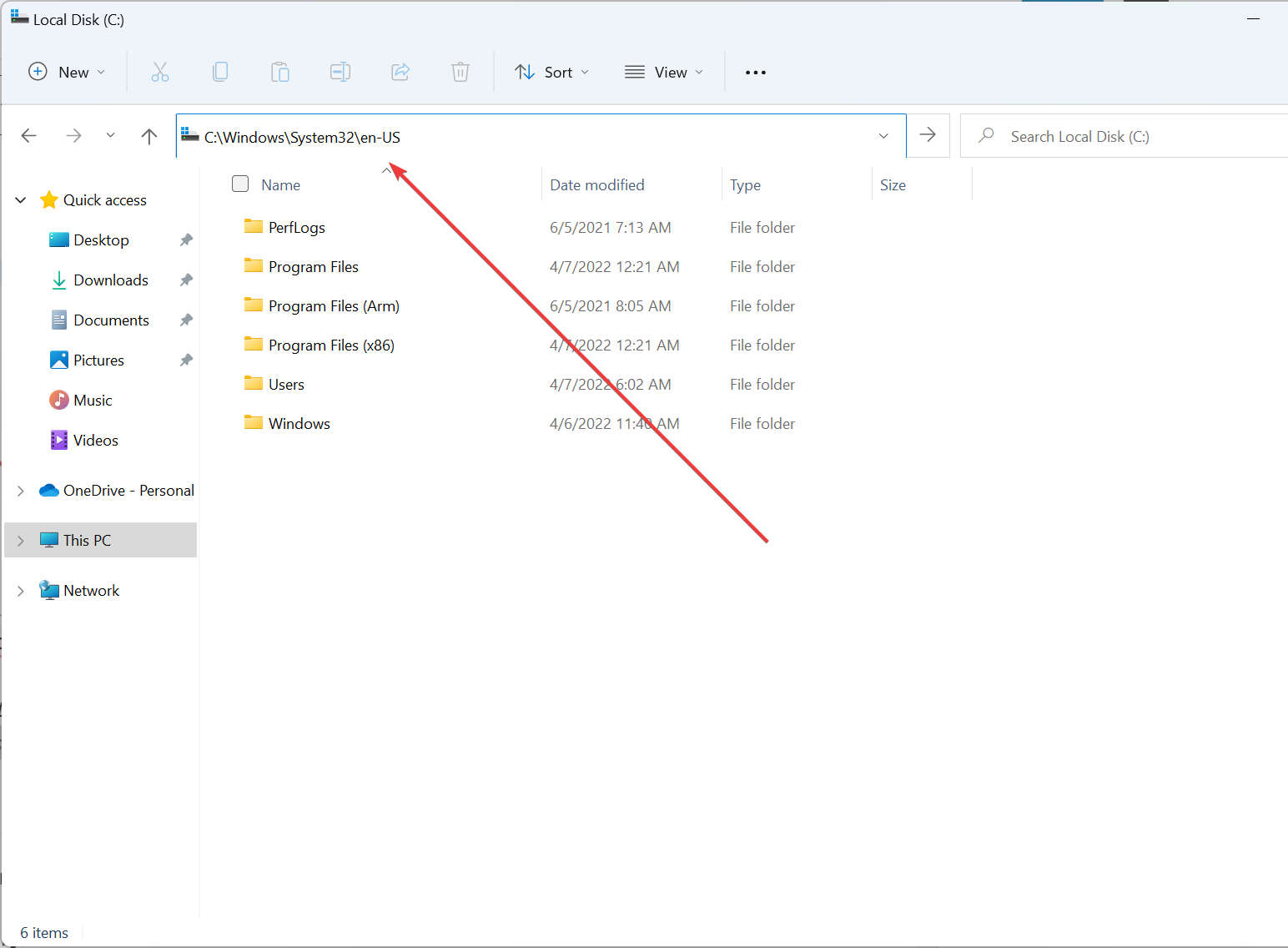Open the Windows folder
The width and height of the screenshot is (1288, 948).
(299, 423)
